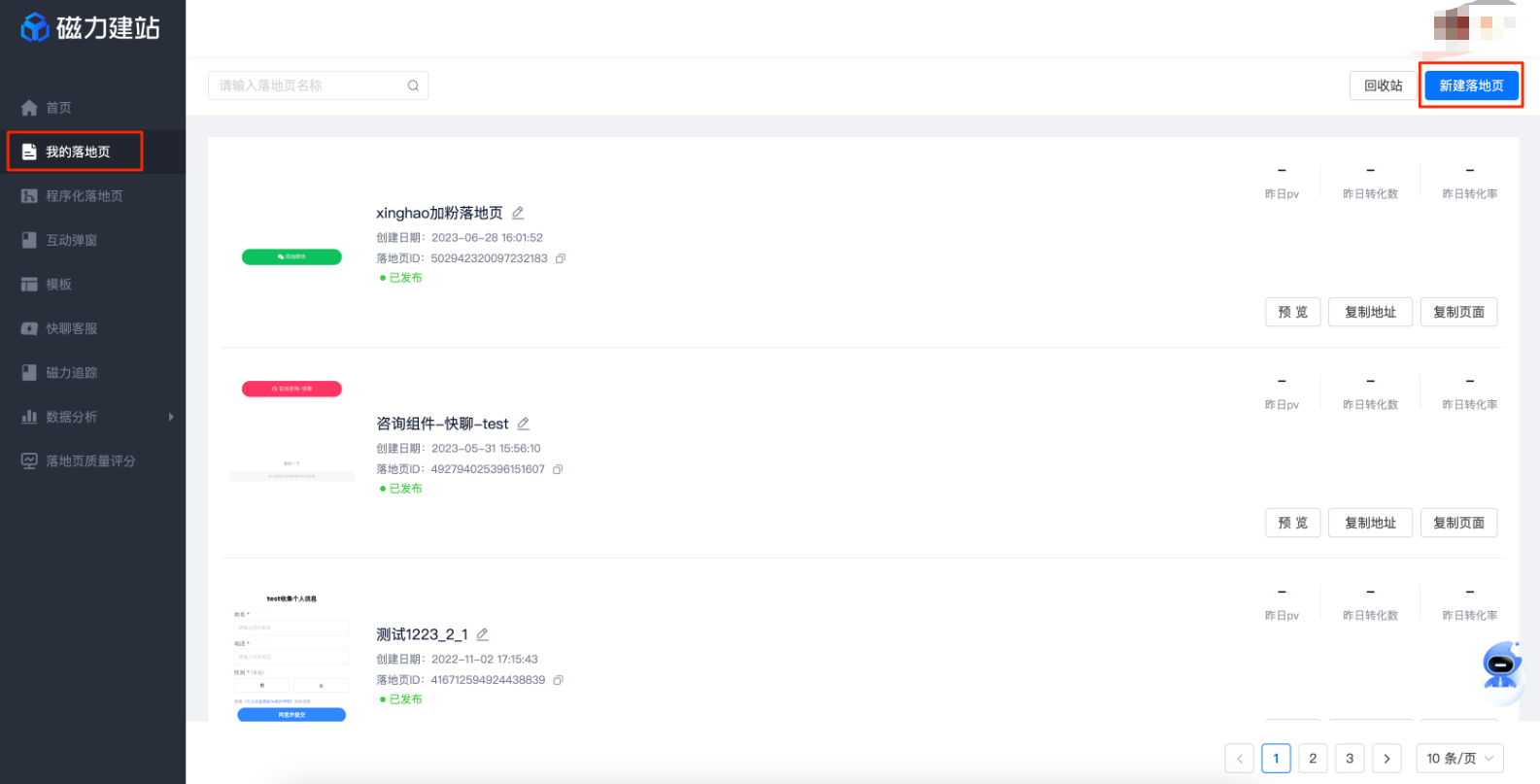This screenshot has width=1540, height=784.
Task: Click the 快聊客服 chat icon
Action: click(29, 328)
